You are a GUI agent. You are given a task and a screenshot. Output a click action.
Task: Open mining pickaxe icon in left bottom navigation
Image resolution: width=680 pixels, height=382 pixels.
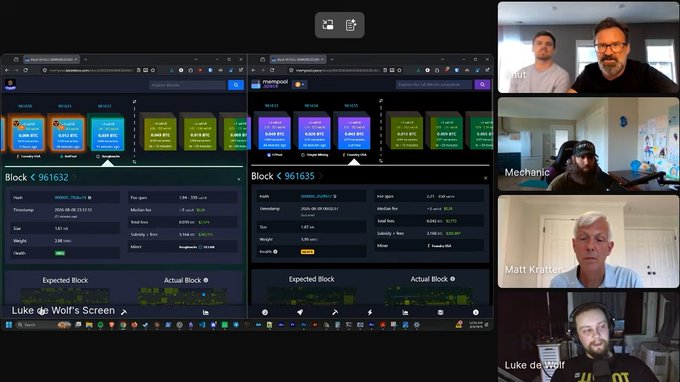[124, 312]
